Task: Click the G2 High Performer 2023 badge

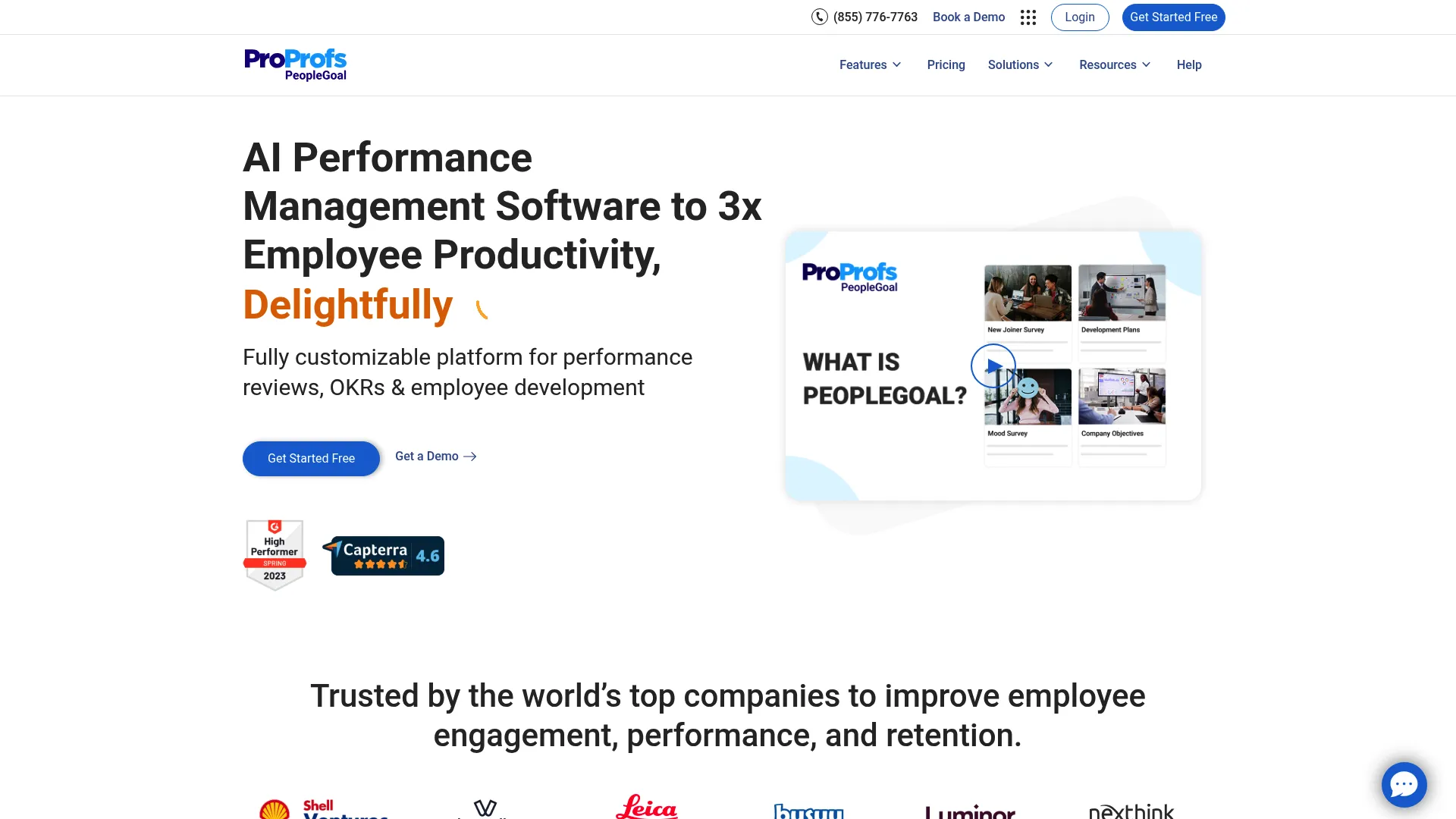Action: [x=275, y=555]
